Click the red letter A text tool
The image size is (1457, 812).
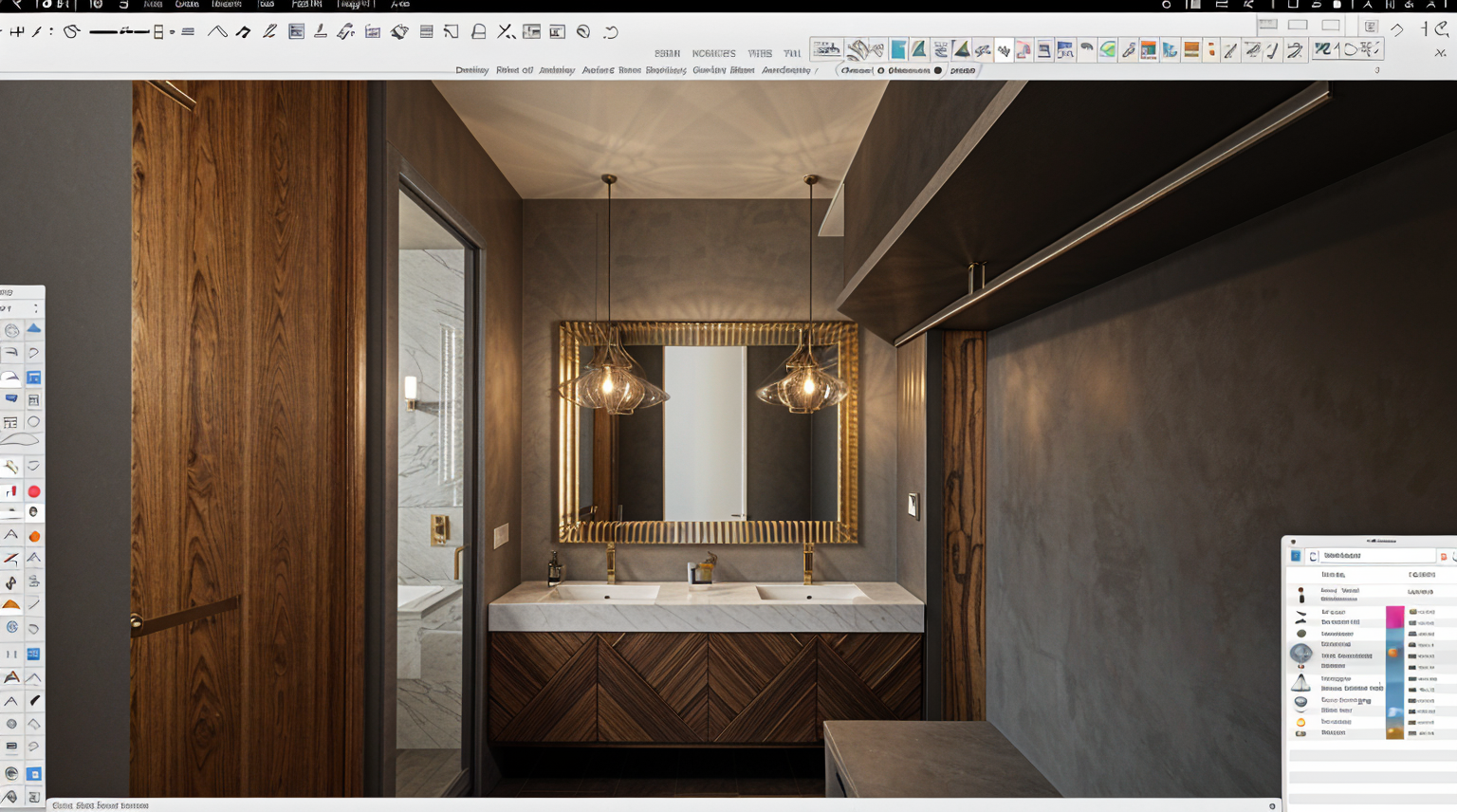coord(11,677)
